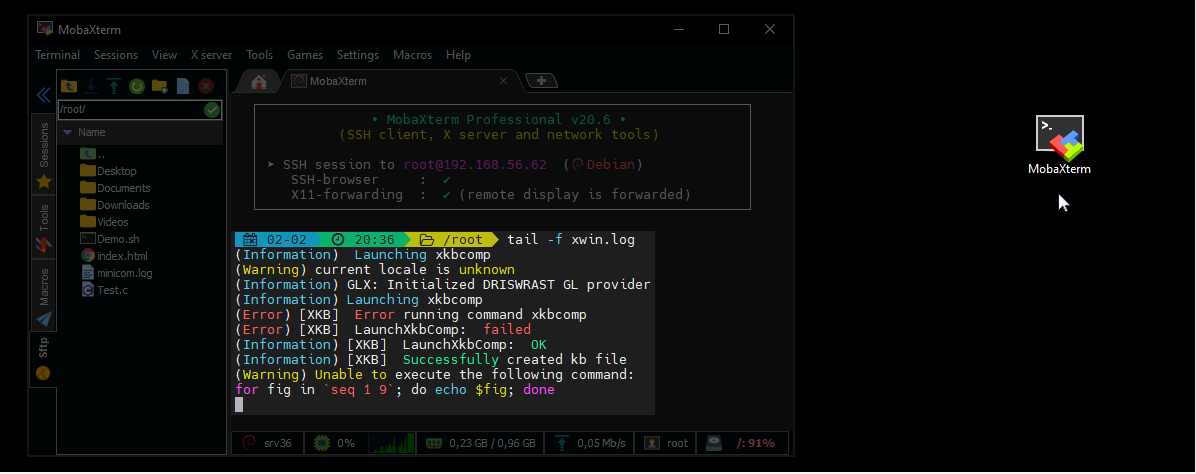Open the Tools menu
Viewport: 1196px width, 474px height.
pyautogui.click(x=259, y=55)
